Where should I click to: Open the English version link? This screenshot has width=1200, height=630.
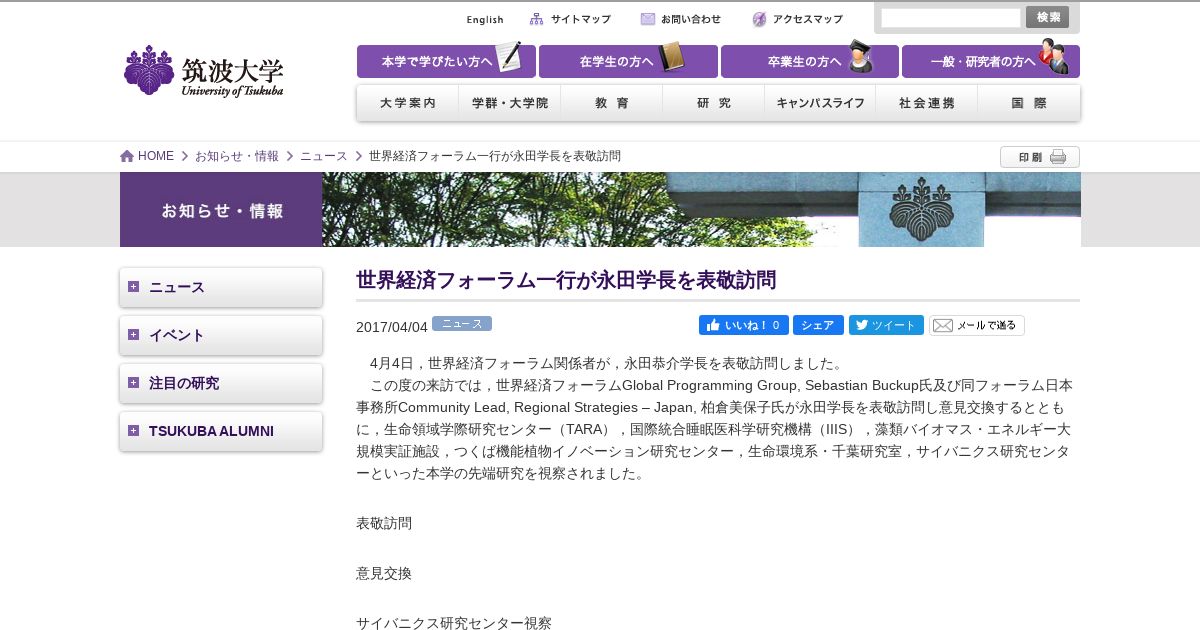pyautogui.click(x=485, y=19)
